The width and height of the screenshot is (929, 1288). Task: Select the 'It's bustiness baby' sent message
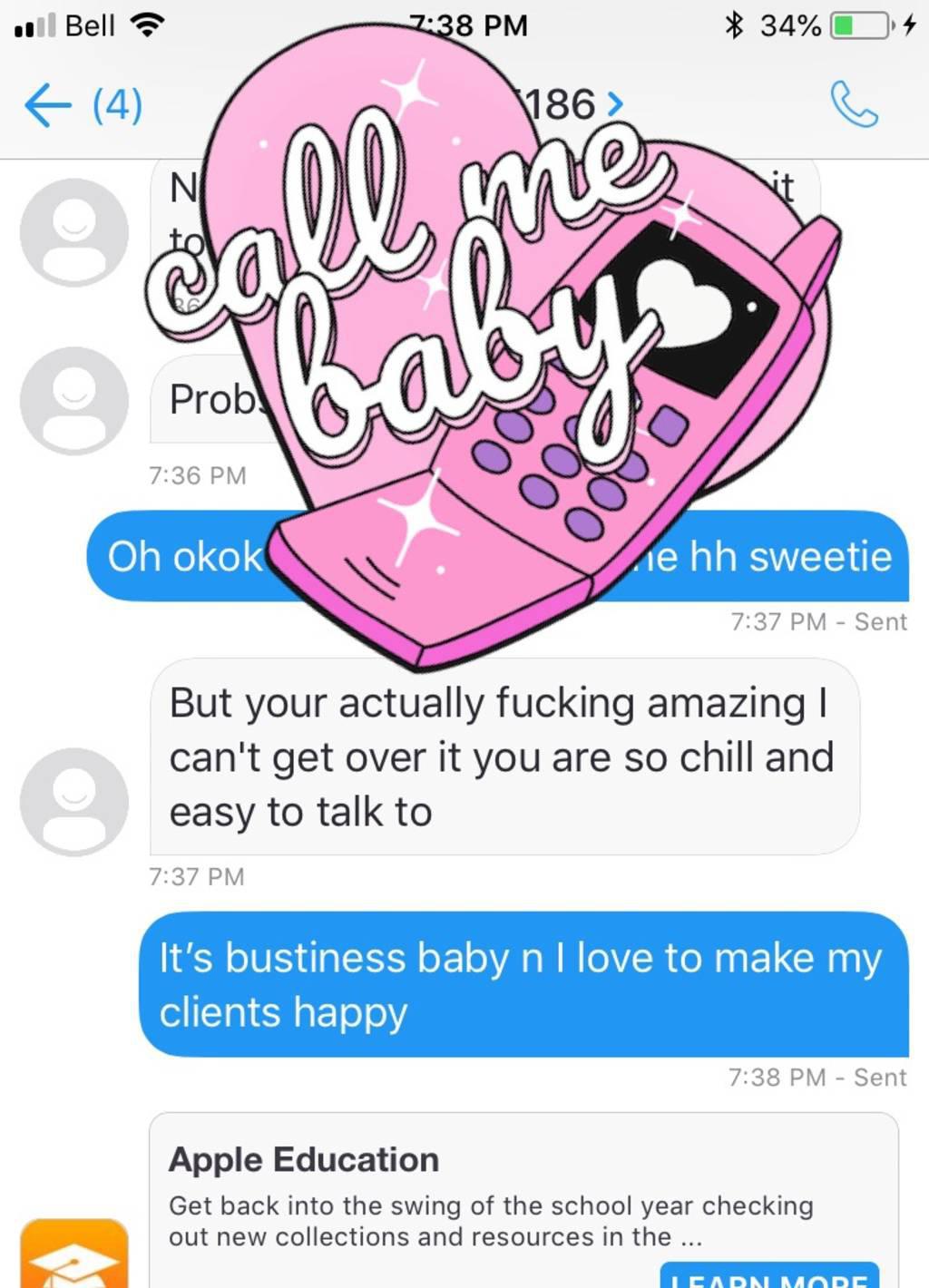tap(523, 984)
